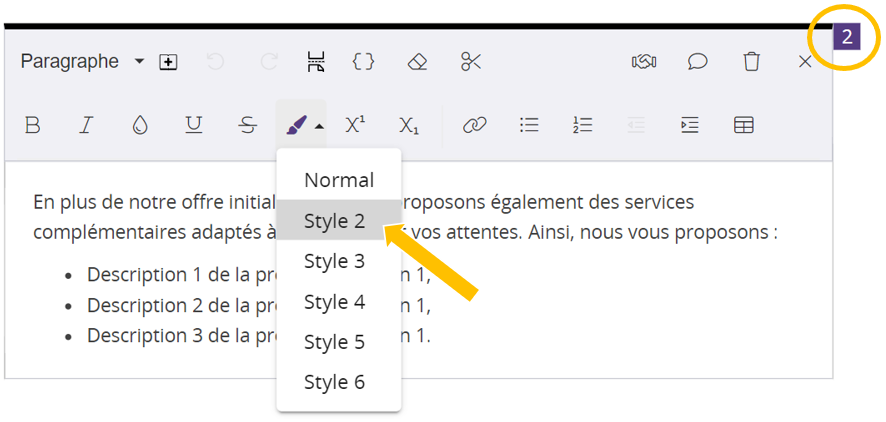The width and height of the screenshot is (886, 422).
Task: Delete block with the trash icon
Action: pos(752,62)
